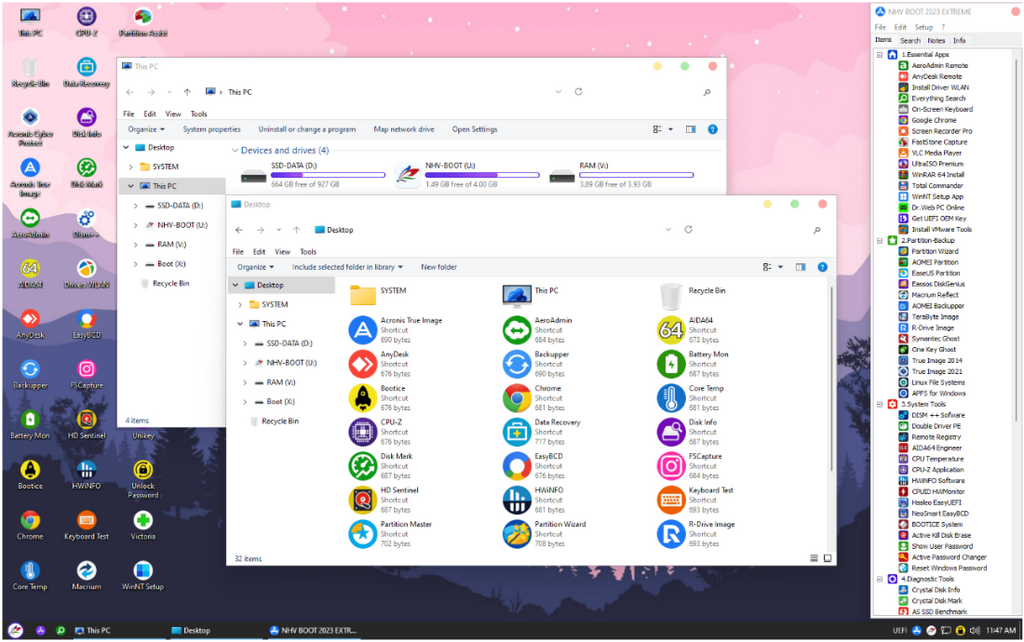Open Tools menu in Desktop window
This screenshot has height=642, width=1024.
[x=308, y=251]
